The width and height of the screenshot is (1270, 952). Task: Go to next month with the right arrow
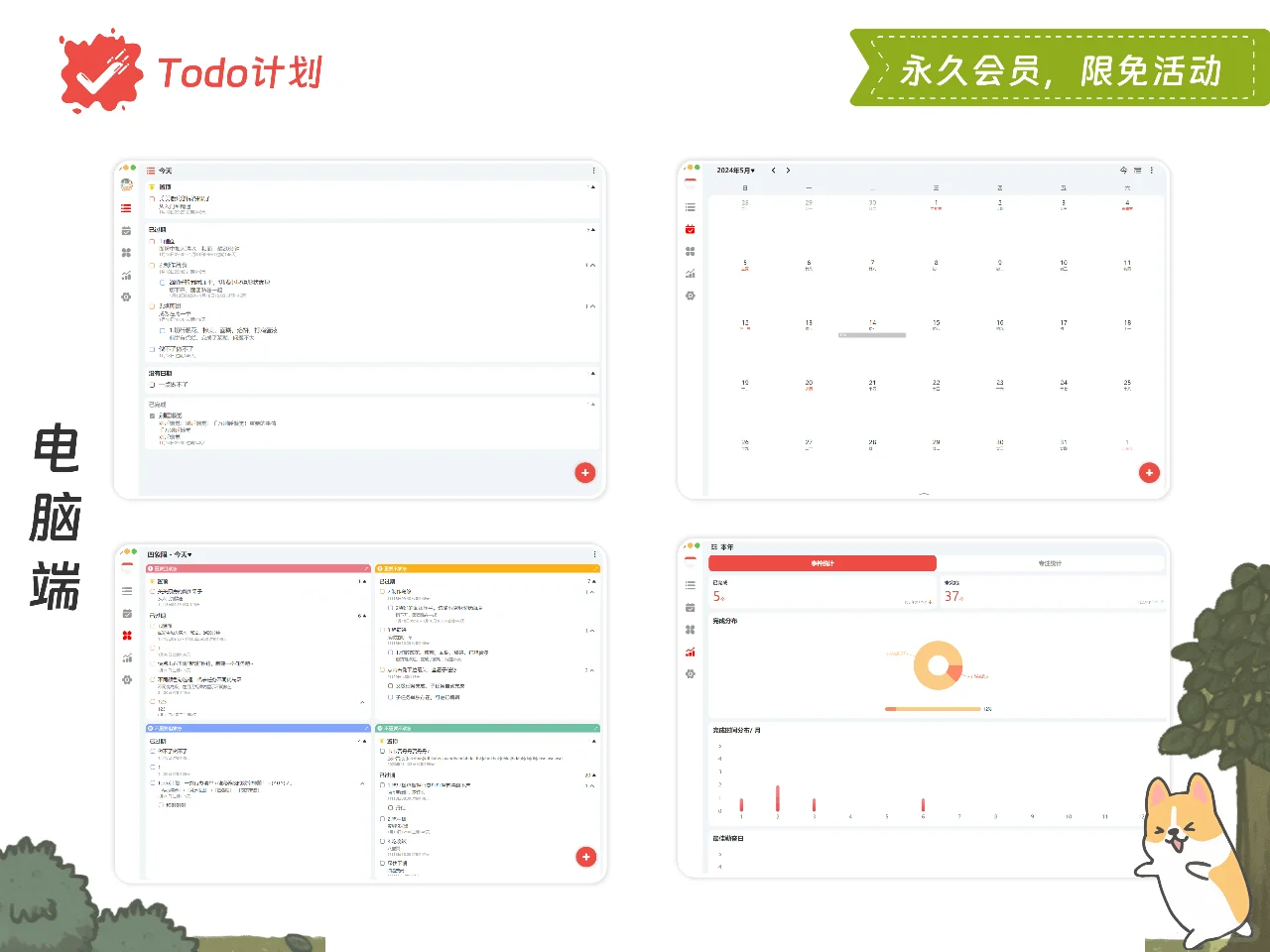click(787, 170)
